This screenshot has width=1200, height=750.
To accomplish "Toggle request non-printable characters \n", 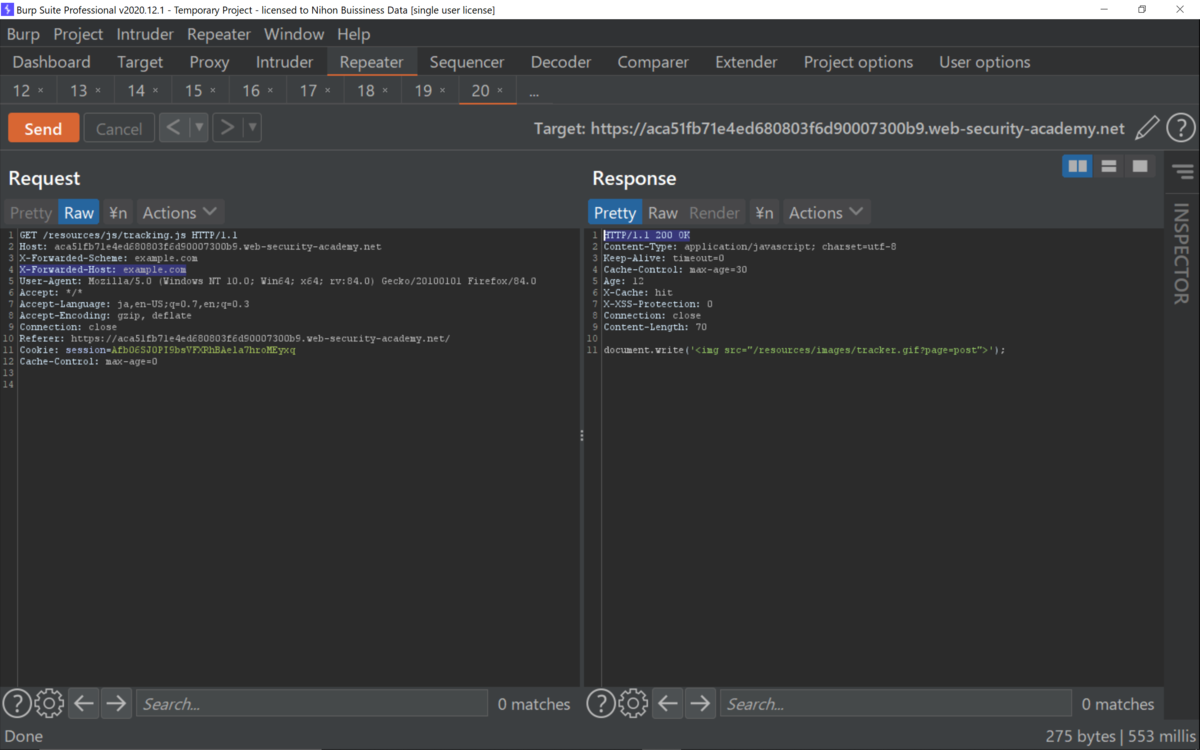I will pyautogui.click(x=118, y=212).
